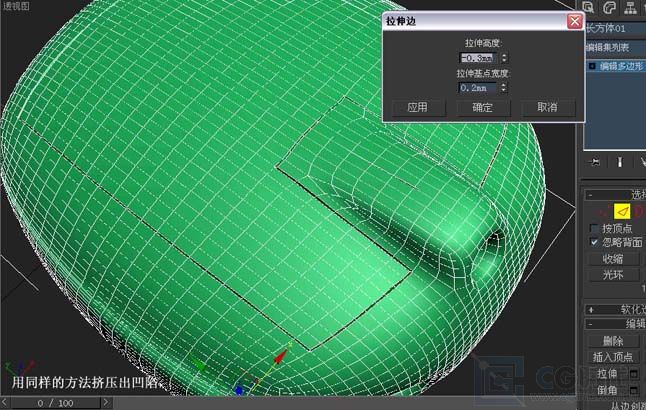Click the 光环 button
646x410 pixels.
(613, 274)
